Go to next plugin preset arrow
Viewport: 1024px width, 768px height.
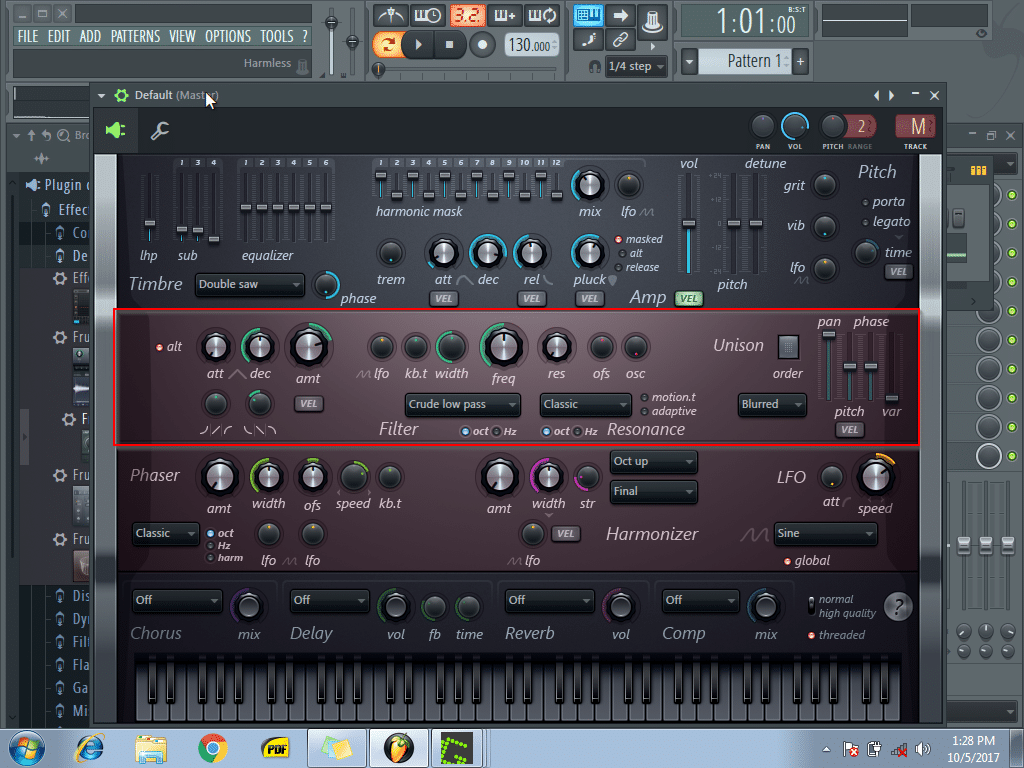pos(891,95)
